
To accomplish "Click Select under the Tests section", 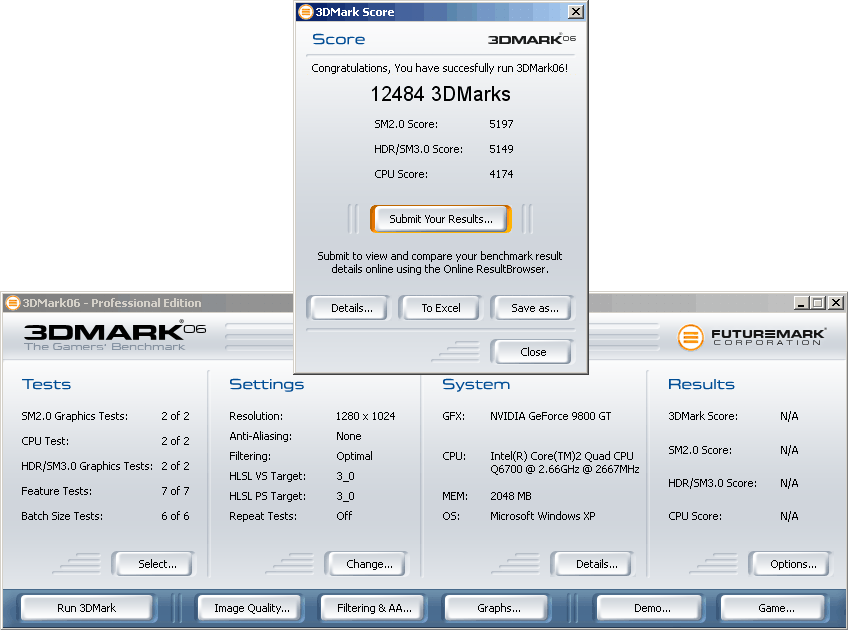I will (x=157, y=564).
